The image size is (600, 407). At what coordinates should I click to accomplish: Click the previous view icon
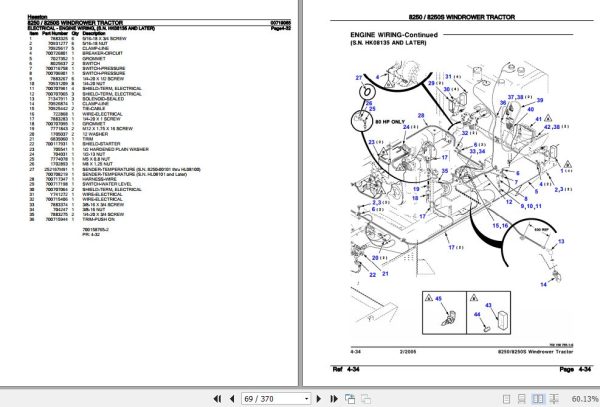[x=350, y=399]
